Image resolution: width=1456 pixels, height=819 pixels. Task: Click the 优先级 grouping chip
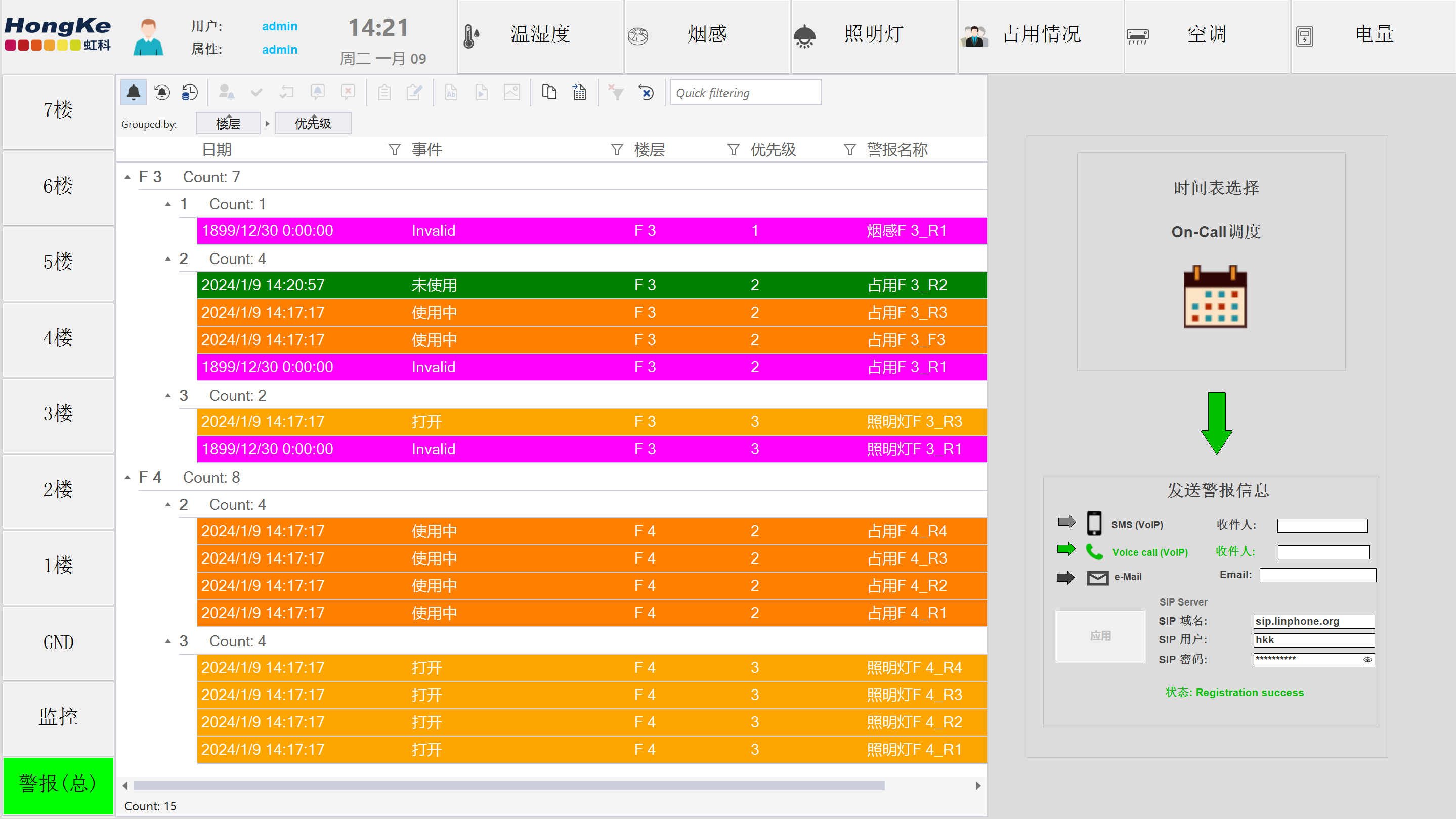point(313,123)
